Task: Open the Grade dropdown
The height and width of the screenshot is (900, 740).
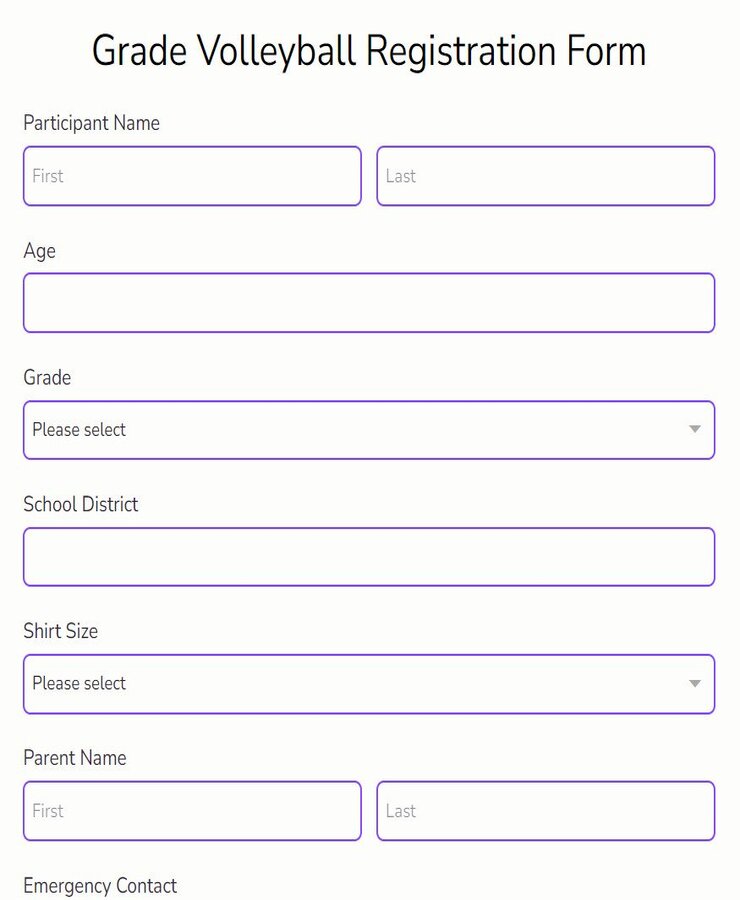Action: (370, 430)
